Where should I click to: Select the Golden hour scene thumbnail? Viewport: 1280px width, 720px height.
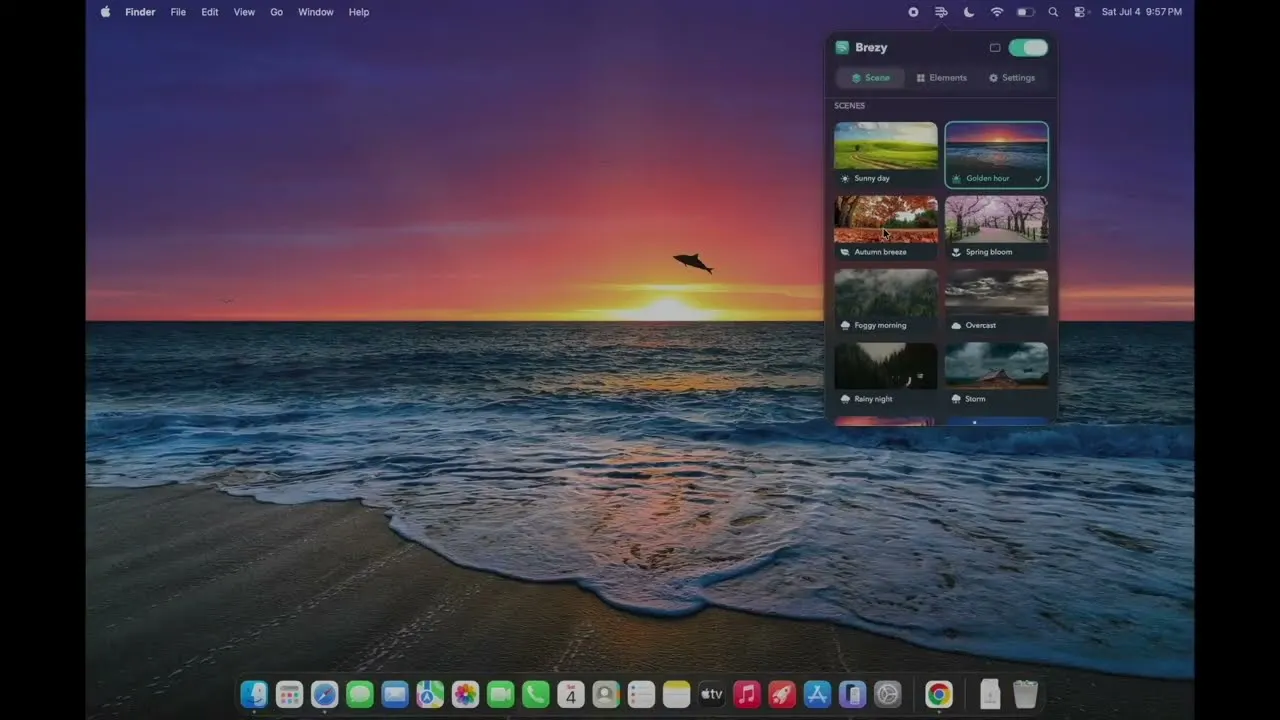pos(997,154)
